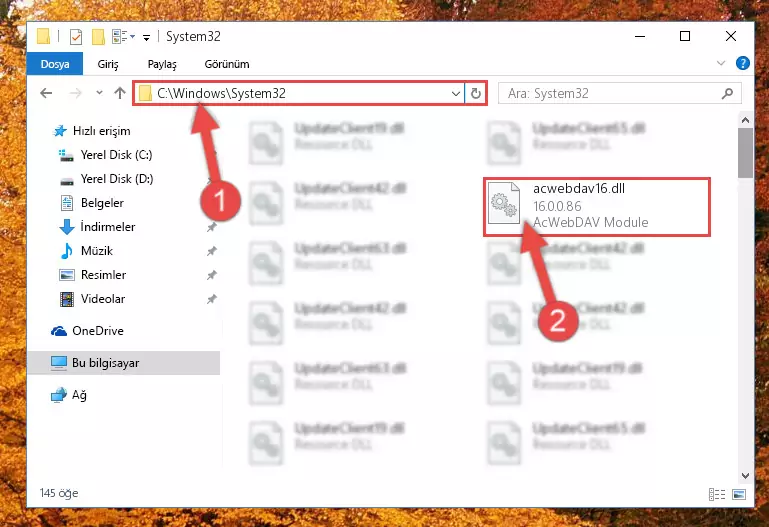Screen dimensions: 769x527
Task: Click the Ara: System32 search box
Action: click(x=619, y=93)
